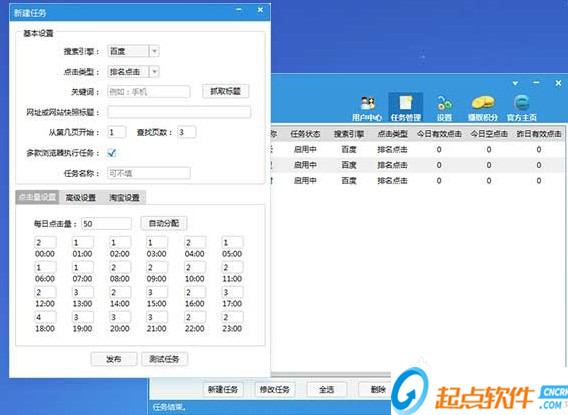Switch to the 高级设置 tab
The width and height of the screenshot is (568, 415).
pyautogui.click(x=80, y=197)
